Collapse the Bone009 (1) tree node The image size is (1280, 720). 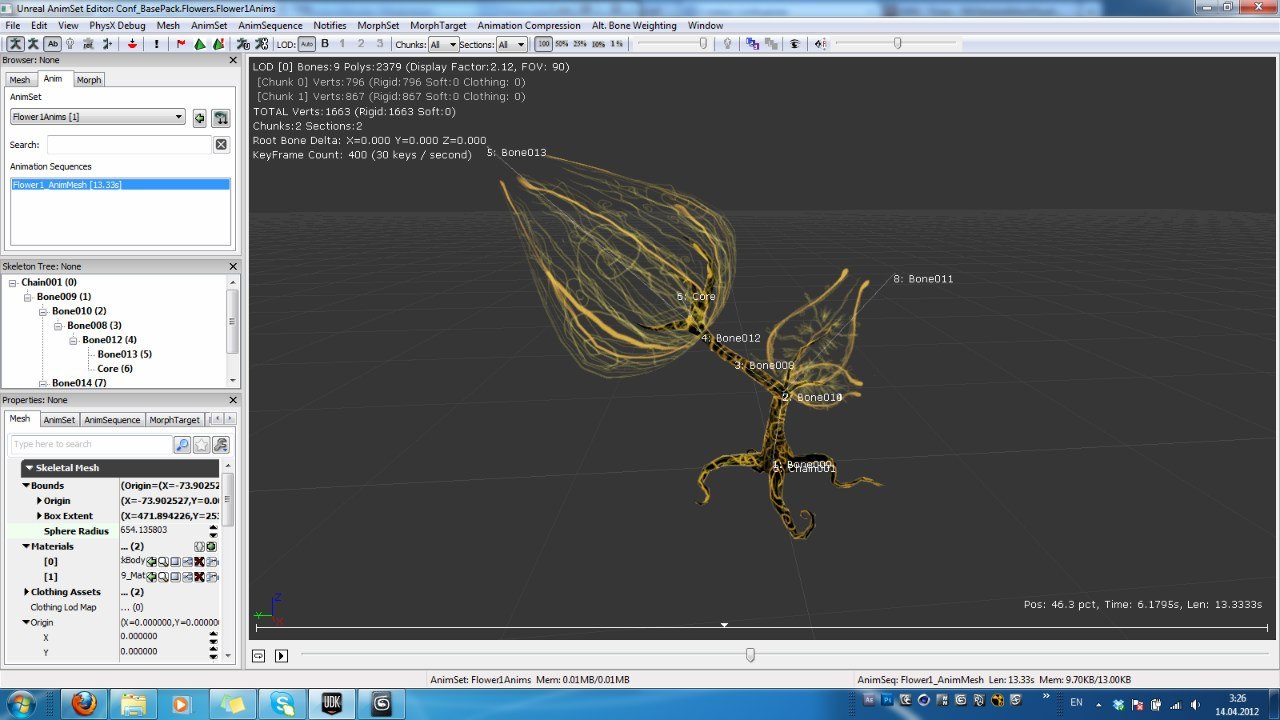coord(28,297)
